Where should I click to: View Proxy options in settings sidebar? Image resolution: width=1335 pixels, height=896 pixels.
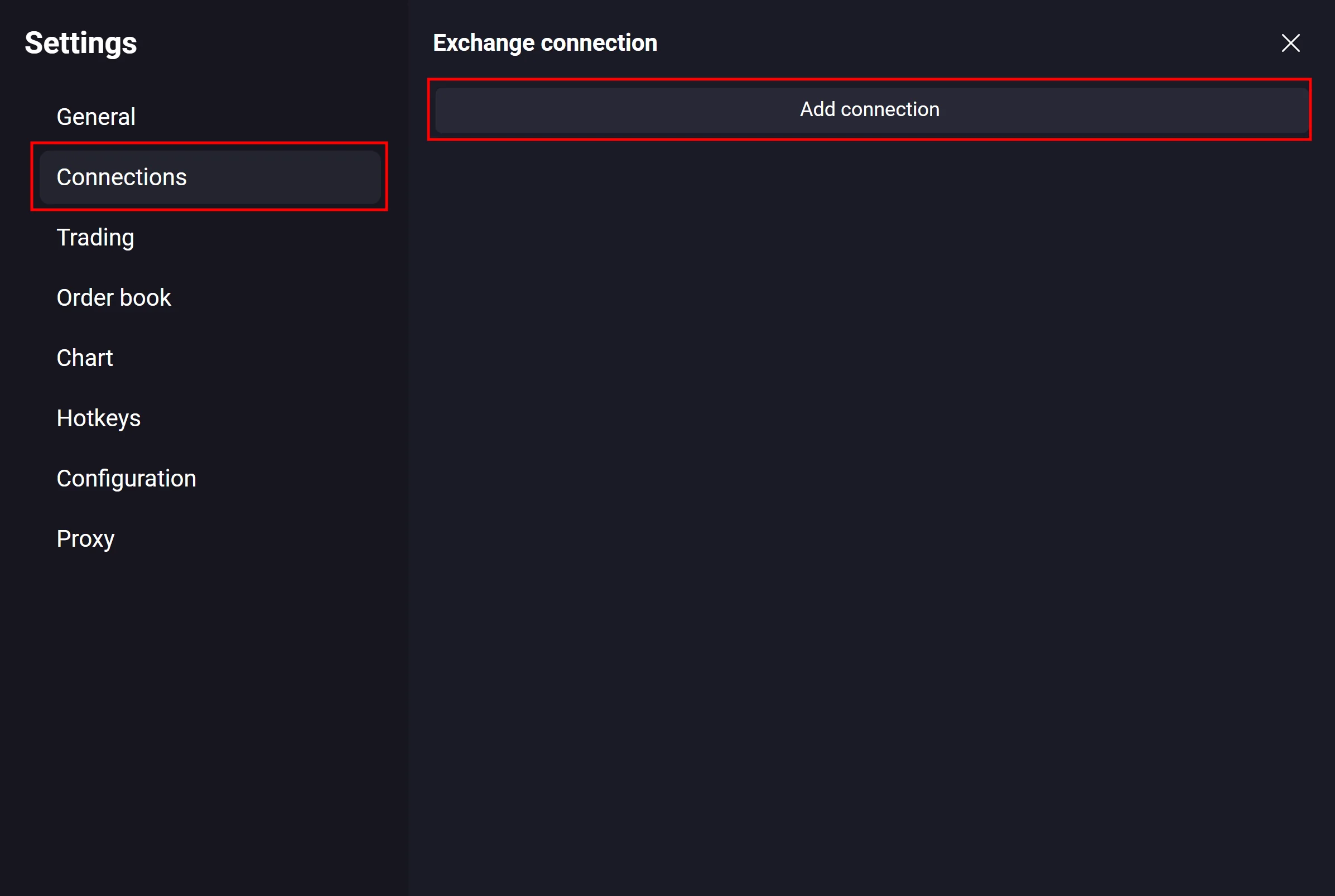point(86,539)
